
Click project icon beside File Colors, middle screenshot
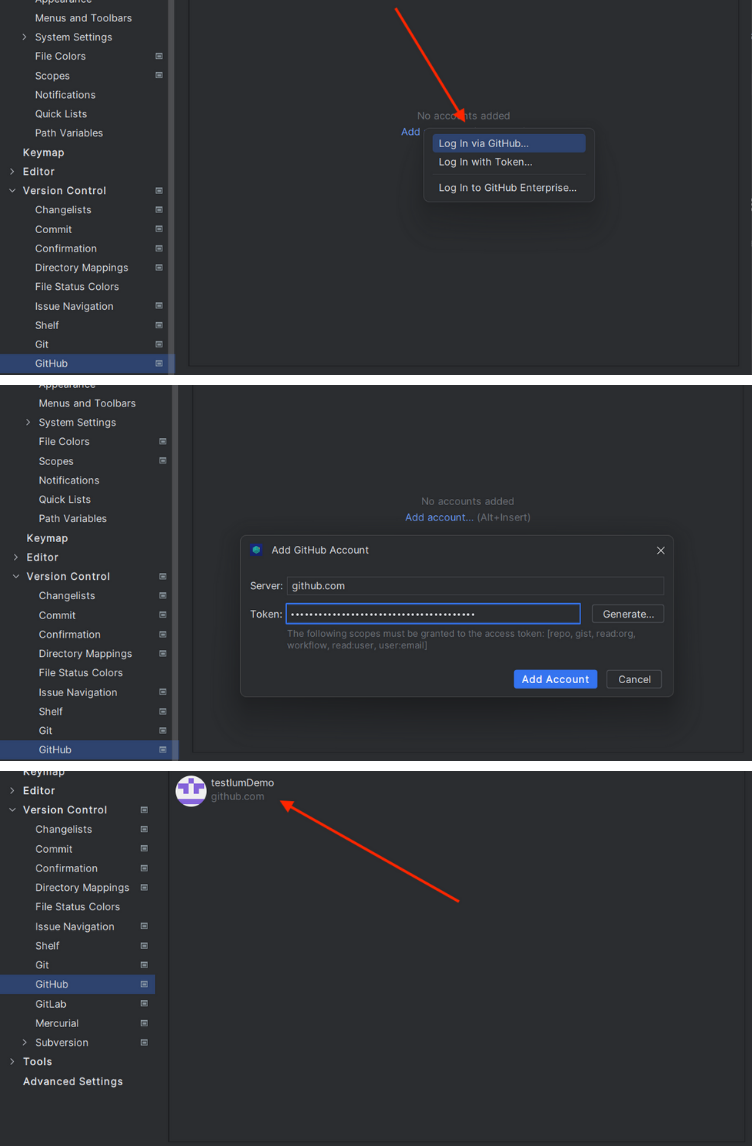[162, 441]
